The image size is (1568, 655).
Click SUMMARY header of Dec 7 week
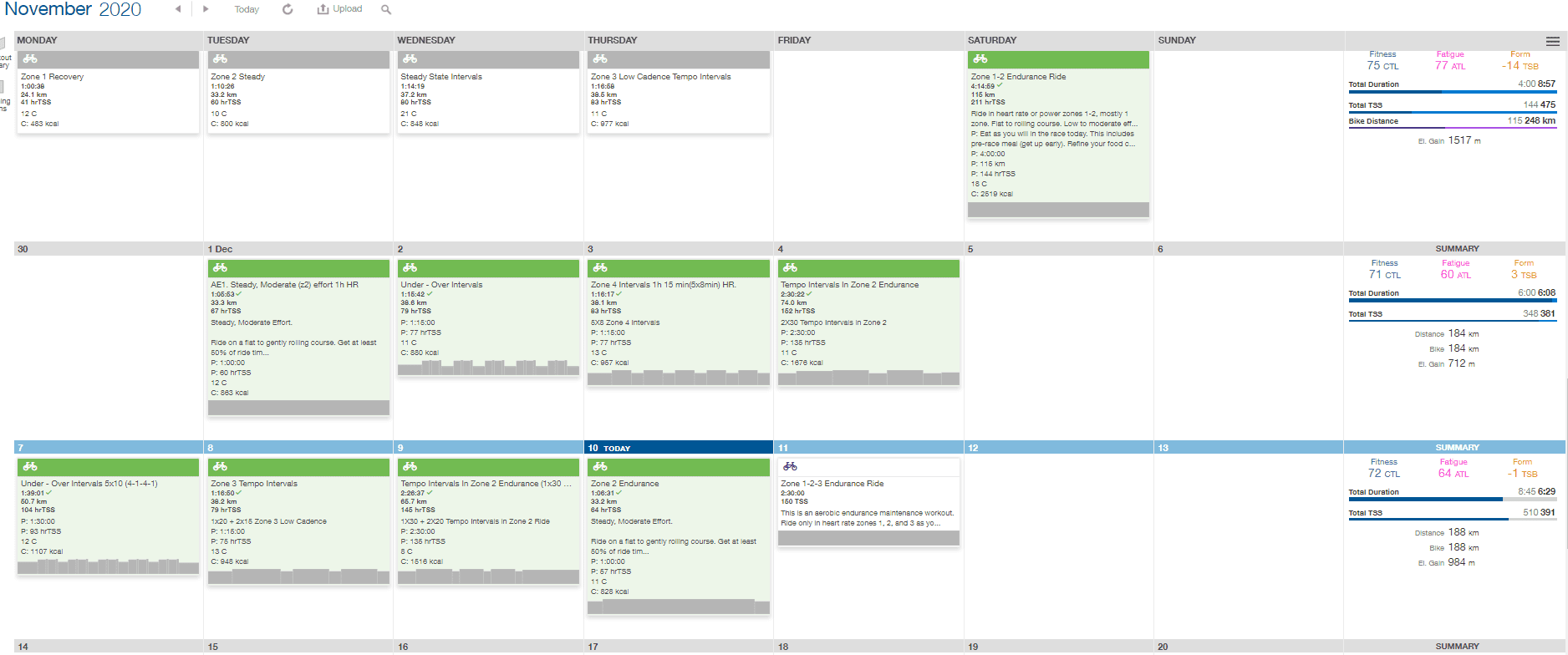coord(1457,448)
